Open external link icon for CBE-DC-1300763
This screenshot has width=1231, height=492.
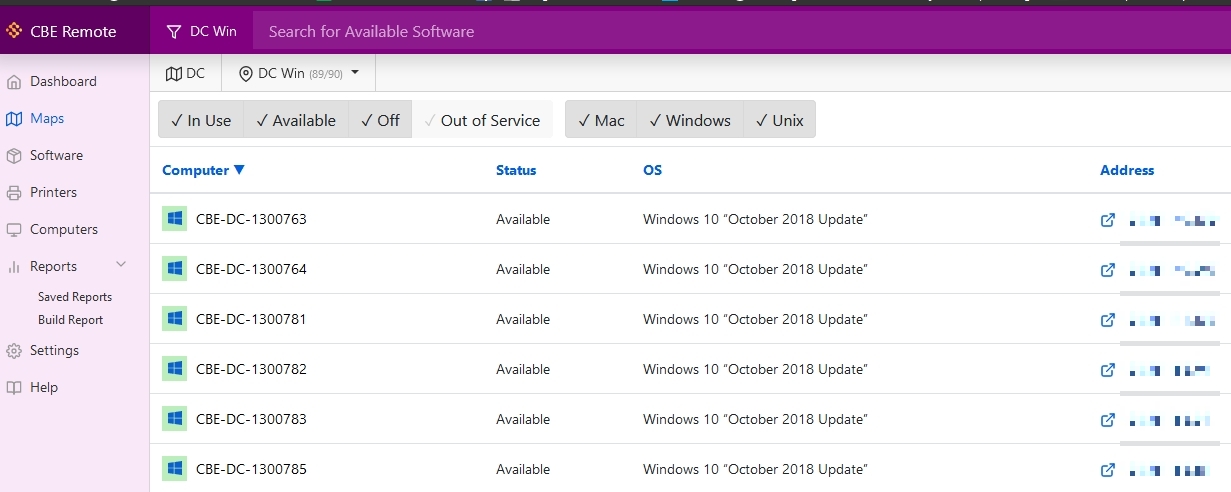click(x=1107, y=219)
